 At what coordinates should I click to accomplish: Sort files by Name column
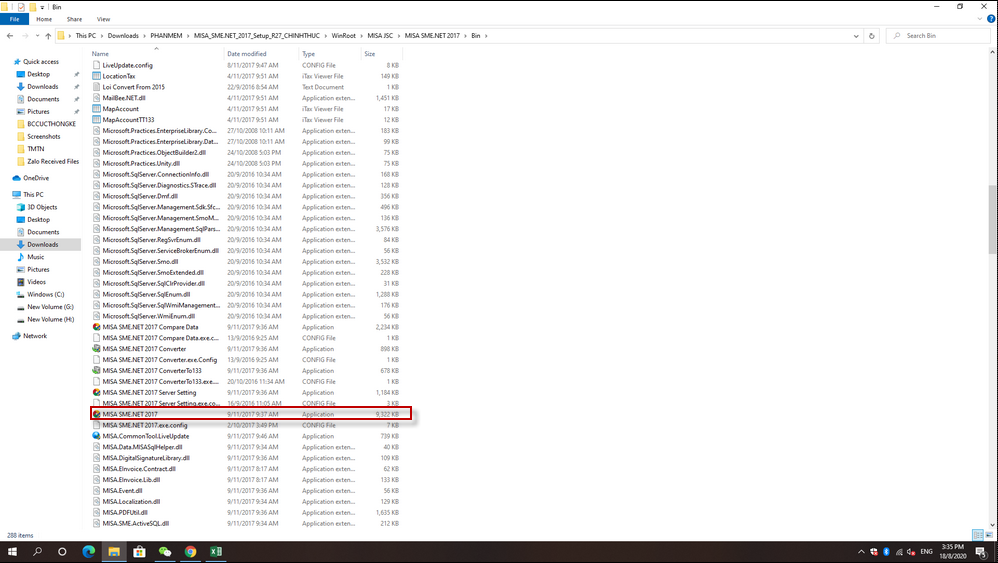pyautogui.click(x=100, y=54)
